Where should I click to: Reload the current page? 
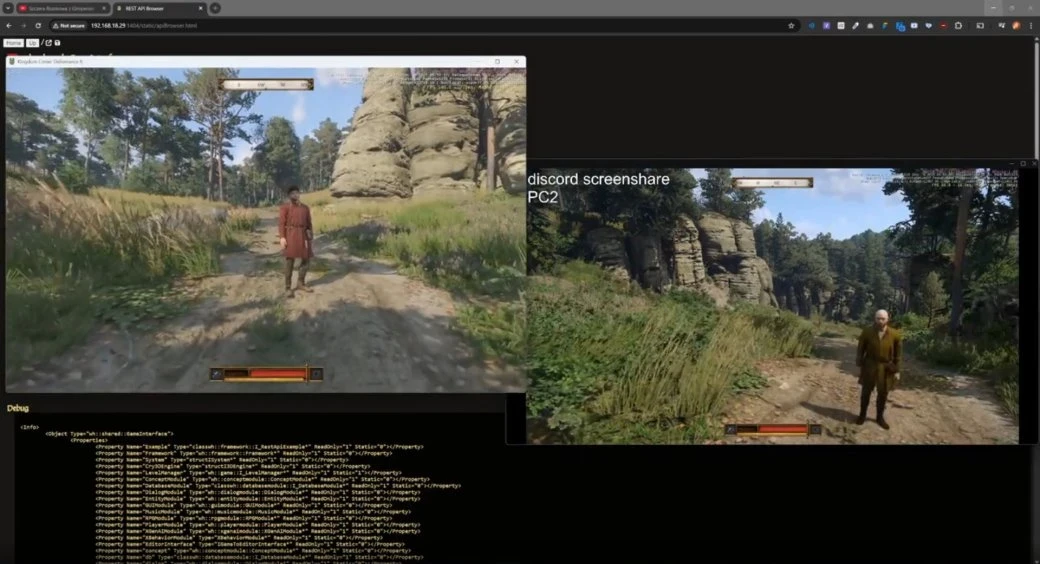(38, 25)
